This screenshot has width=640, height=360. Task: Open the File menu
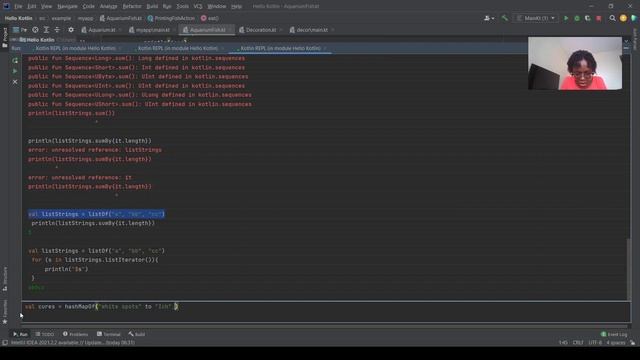pos(18,7)
